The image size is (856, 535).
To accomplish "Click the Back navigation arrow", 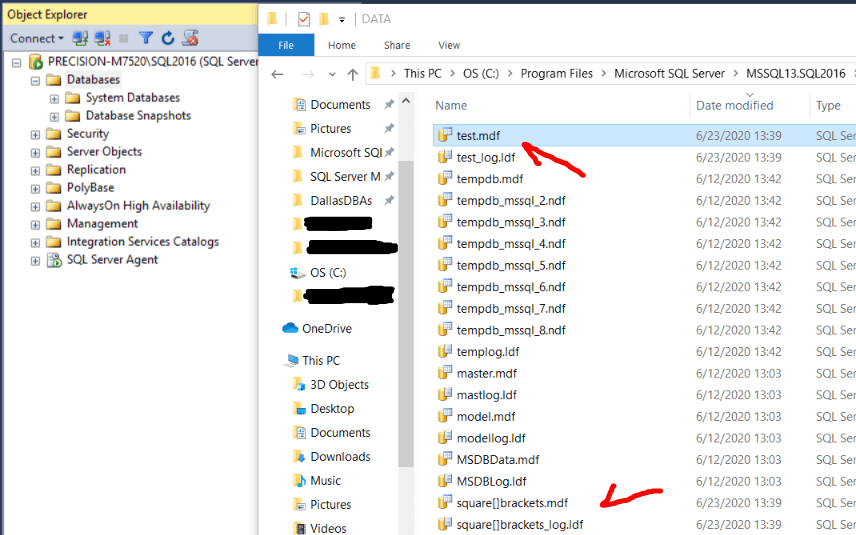I will point(277,74).
